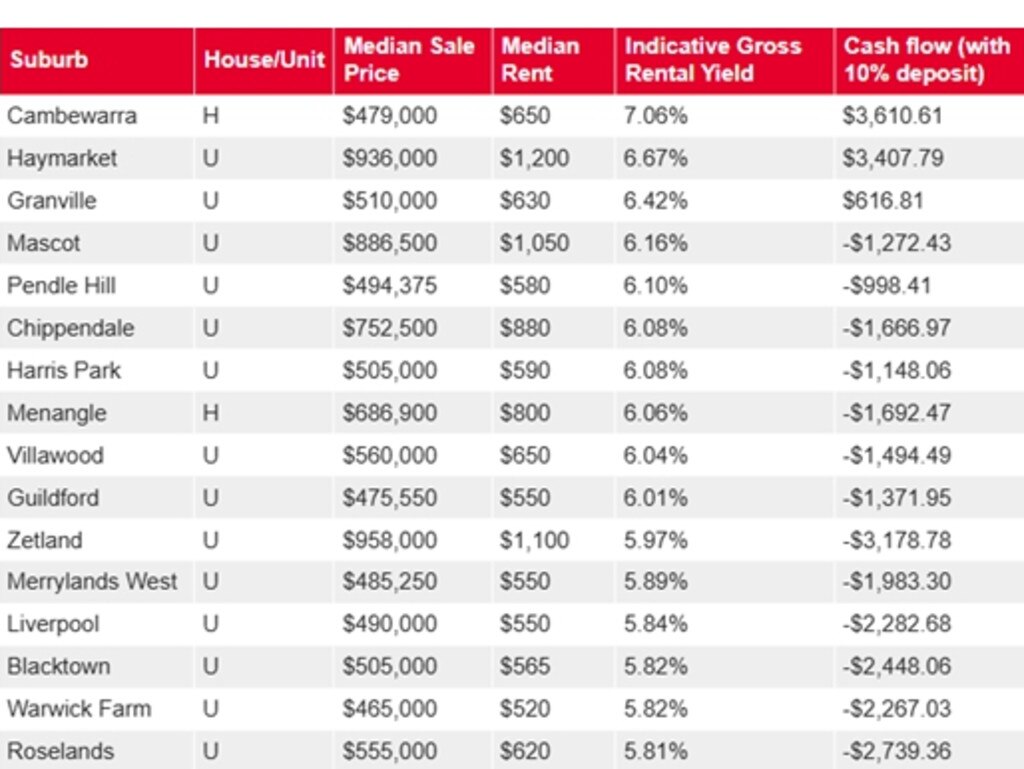Click the House/Unit column header

tap(264, 60)
